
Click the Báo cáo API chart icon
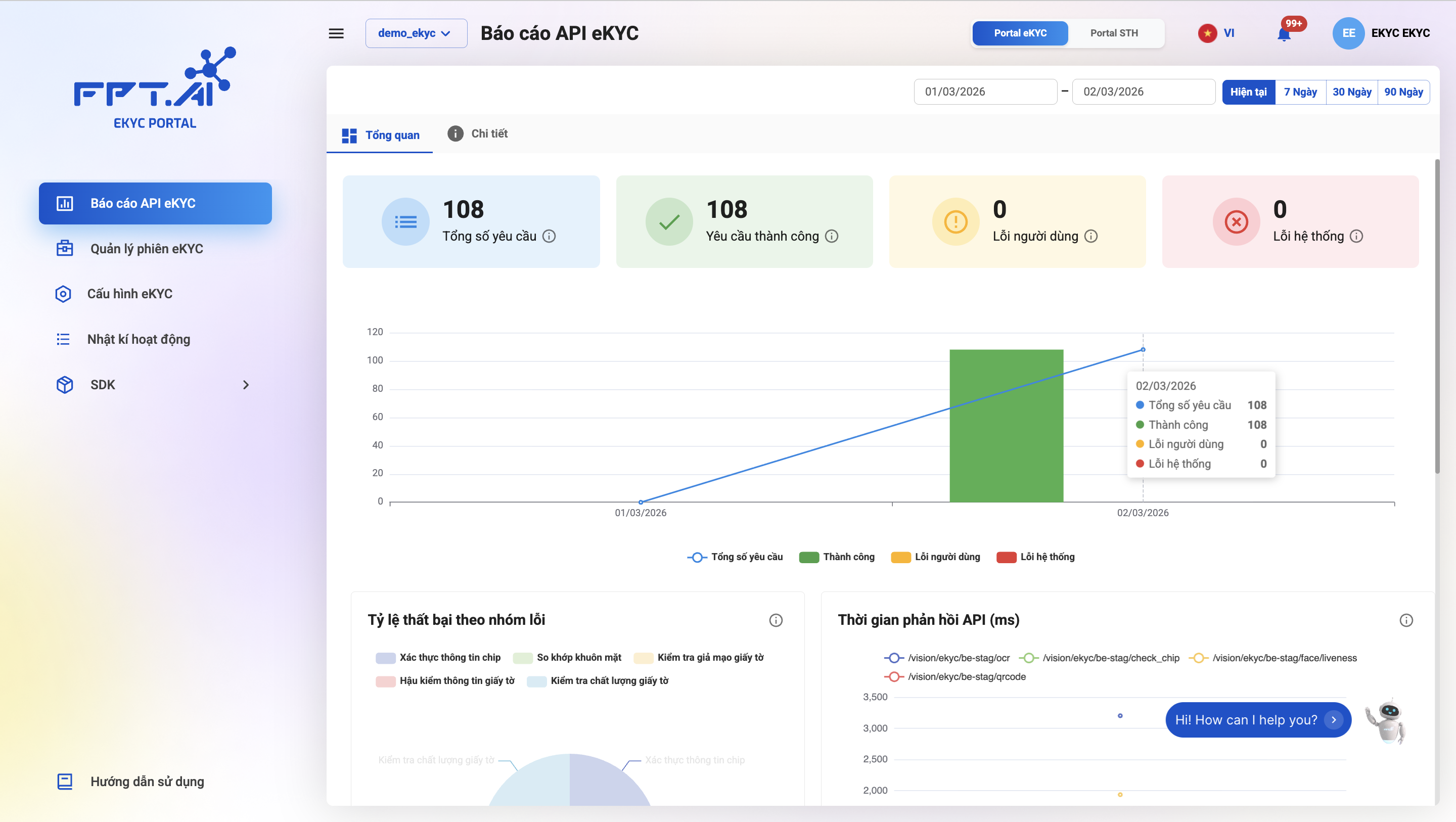coord(64,204)
